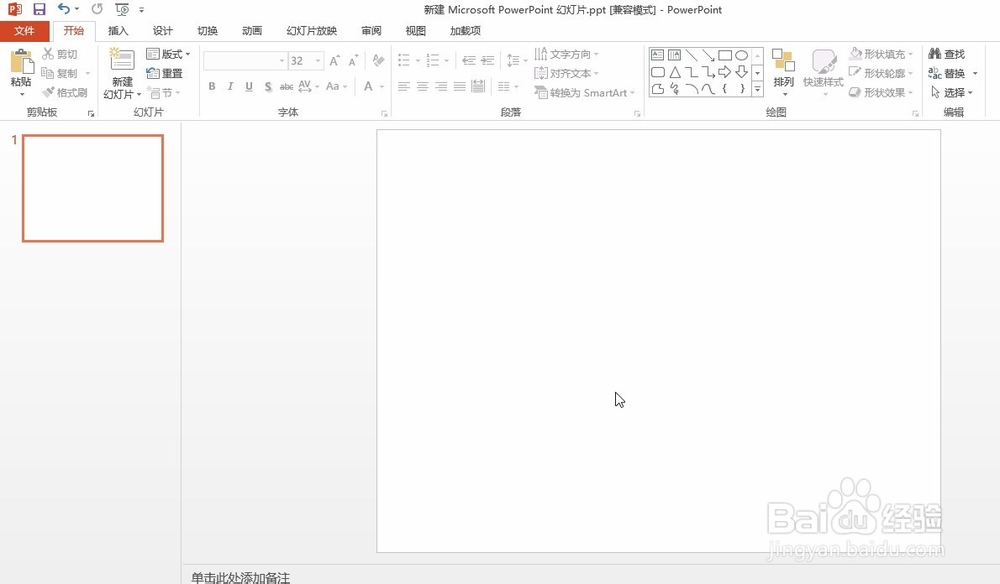This screenshot has height=584, width=1000.
Task: Select the Isosceles Triangle shape
Action: tap(675, 72)
